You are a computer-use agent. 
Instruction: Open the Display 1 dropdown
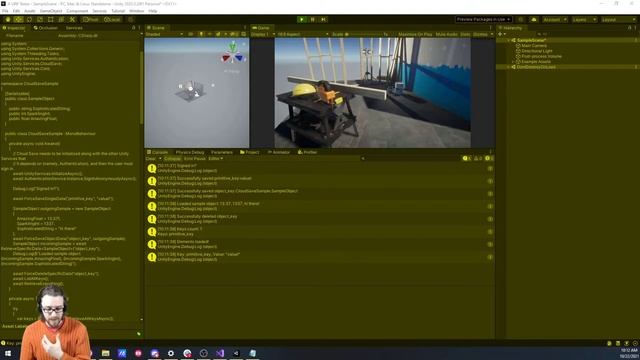263,34
